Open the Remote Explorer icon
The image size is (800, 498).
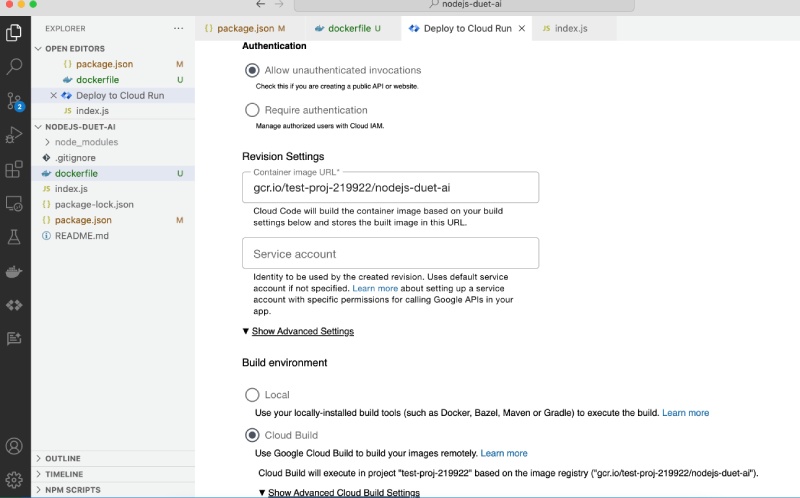pos(14,203)
